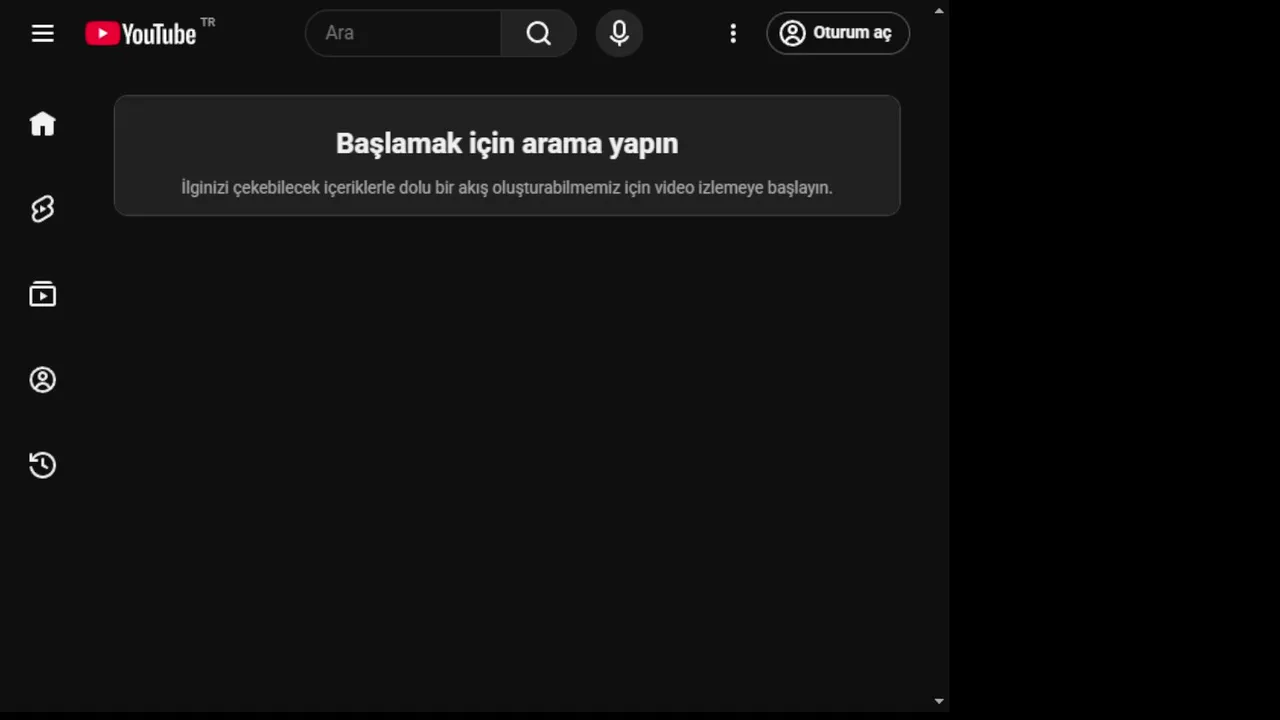Image resolution: width=1280 pixels, height=720 pixels.
Task: Start voice search with microphone icon
Action: tap(619, 33)
